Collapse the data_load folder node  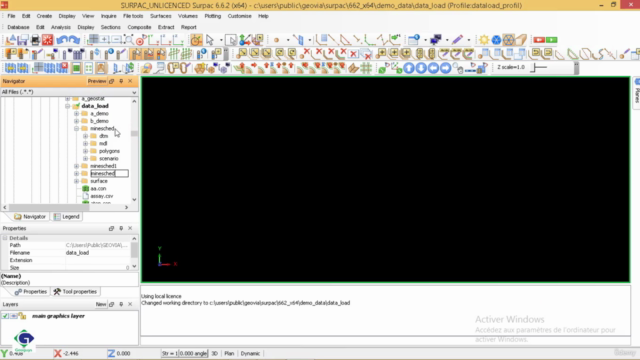point(68,106)
